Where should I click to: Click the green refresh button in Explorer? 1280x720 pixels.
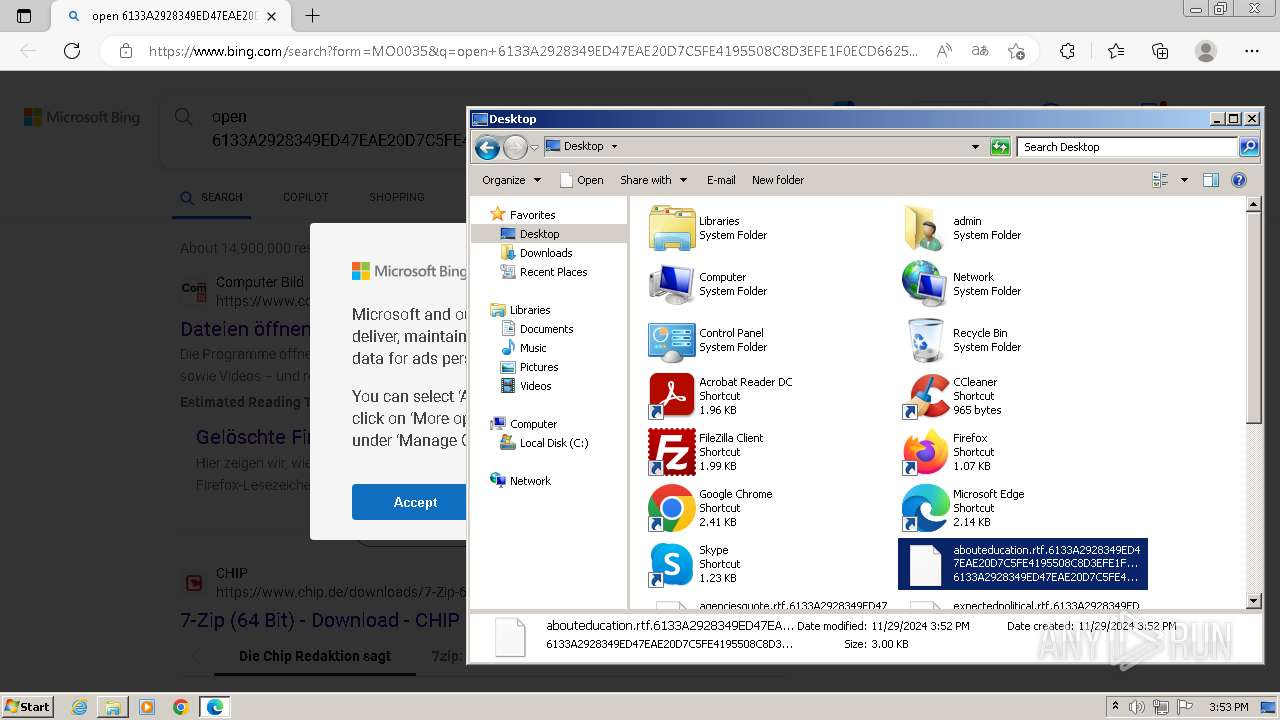[x=1000, y=147]
